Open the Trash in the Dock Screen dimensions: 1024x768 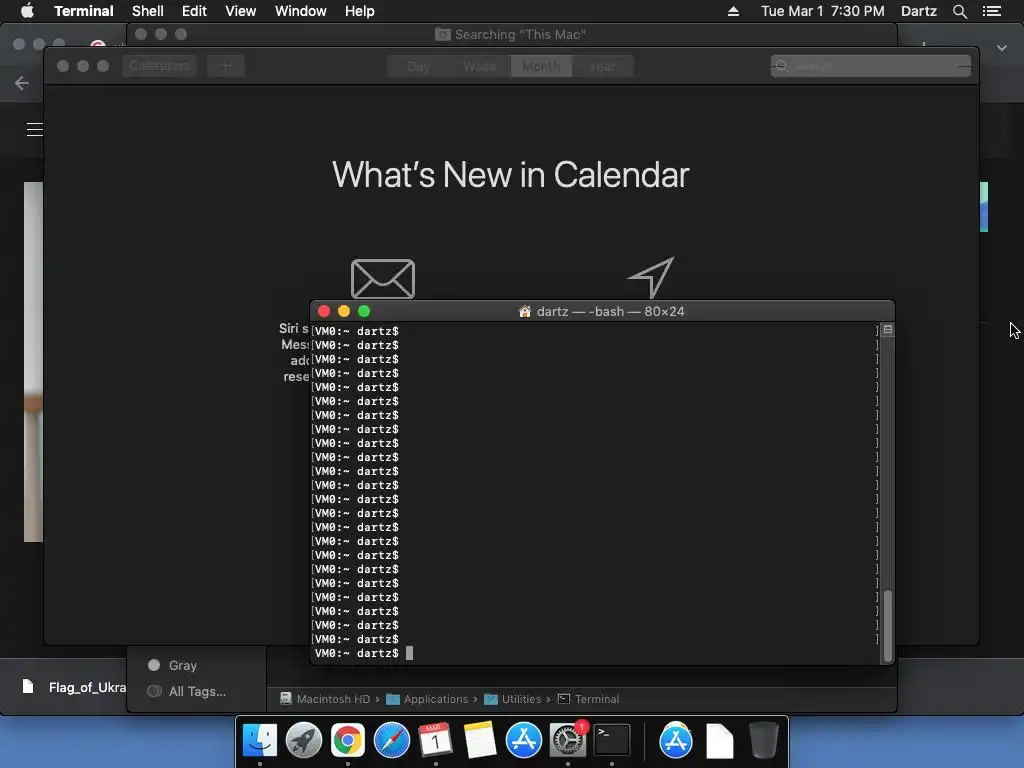(x=763, y=741)
